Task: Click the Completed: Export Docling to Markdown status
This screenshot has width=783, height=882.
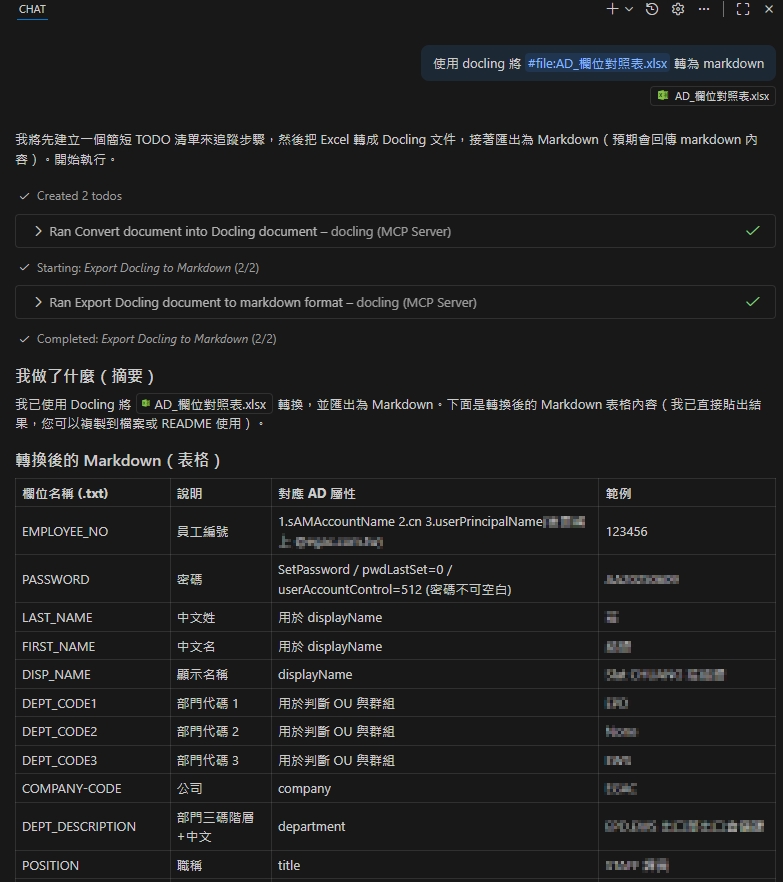Action: (156, 339)
